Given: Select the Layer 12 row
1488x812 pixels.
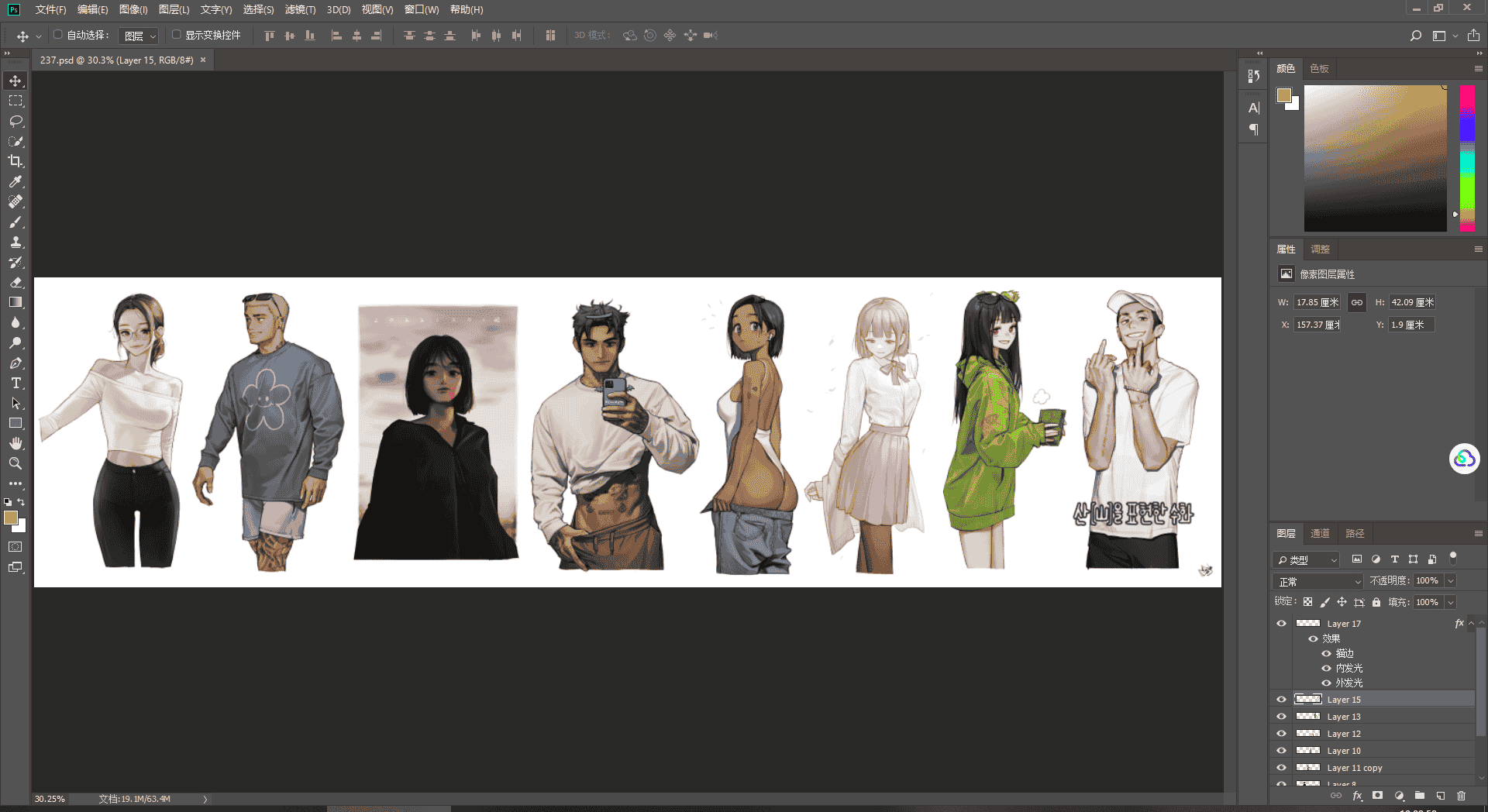Looking at the screenshot, I should pos(1373,734).
